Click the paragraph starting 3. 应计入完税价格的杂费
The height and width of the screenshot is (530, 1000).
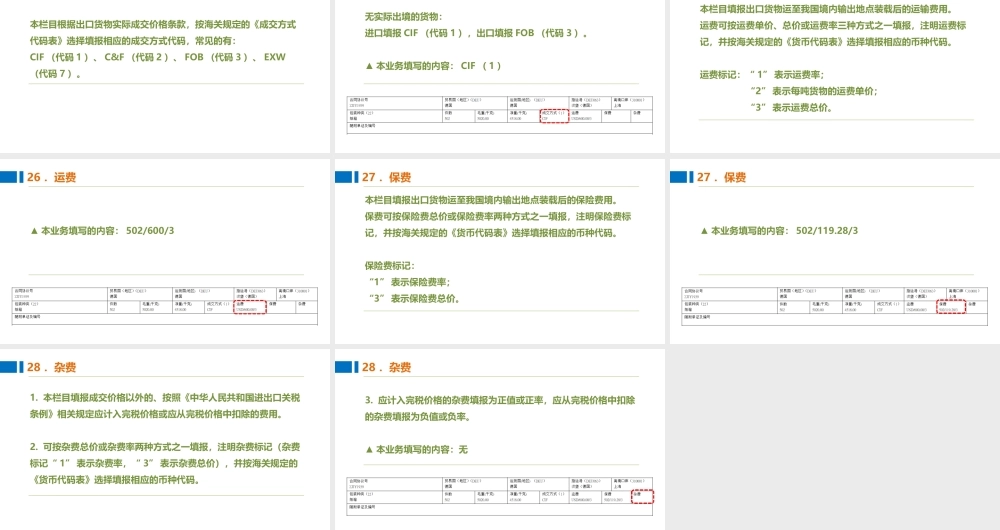pyautogui.click(x=500, y=409)
